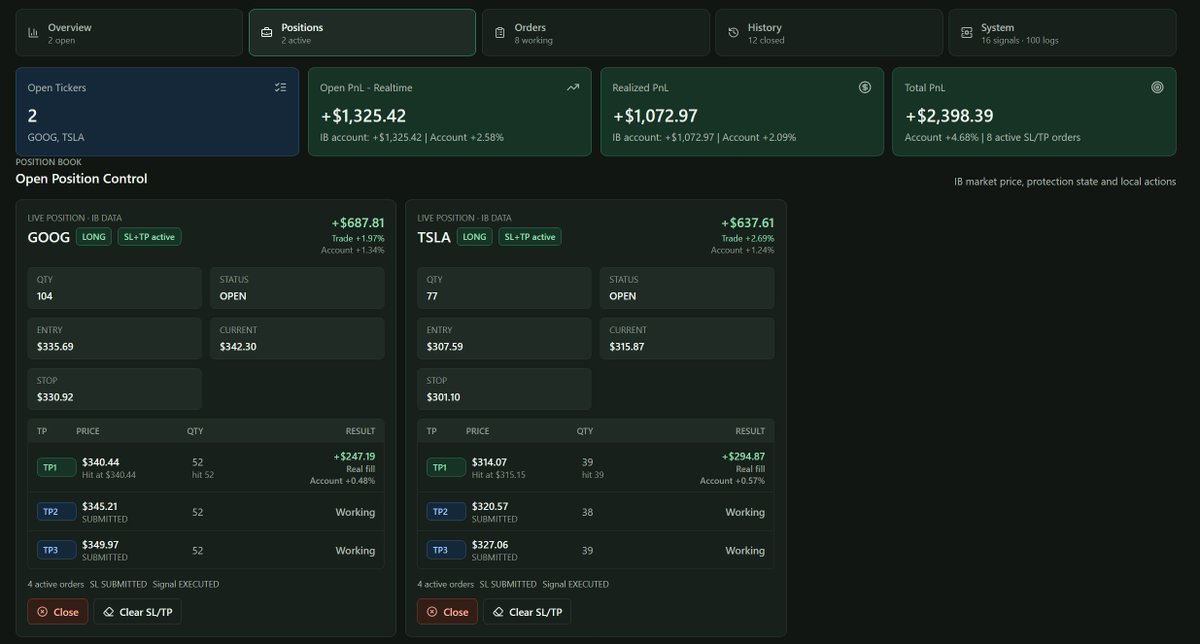The image size is (1200, 644).
Task: Click the LONG badge next to TSLA
Action: [474, 237]
